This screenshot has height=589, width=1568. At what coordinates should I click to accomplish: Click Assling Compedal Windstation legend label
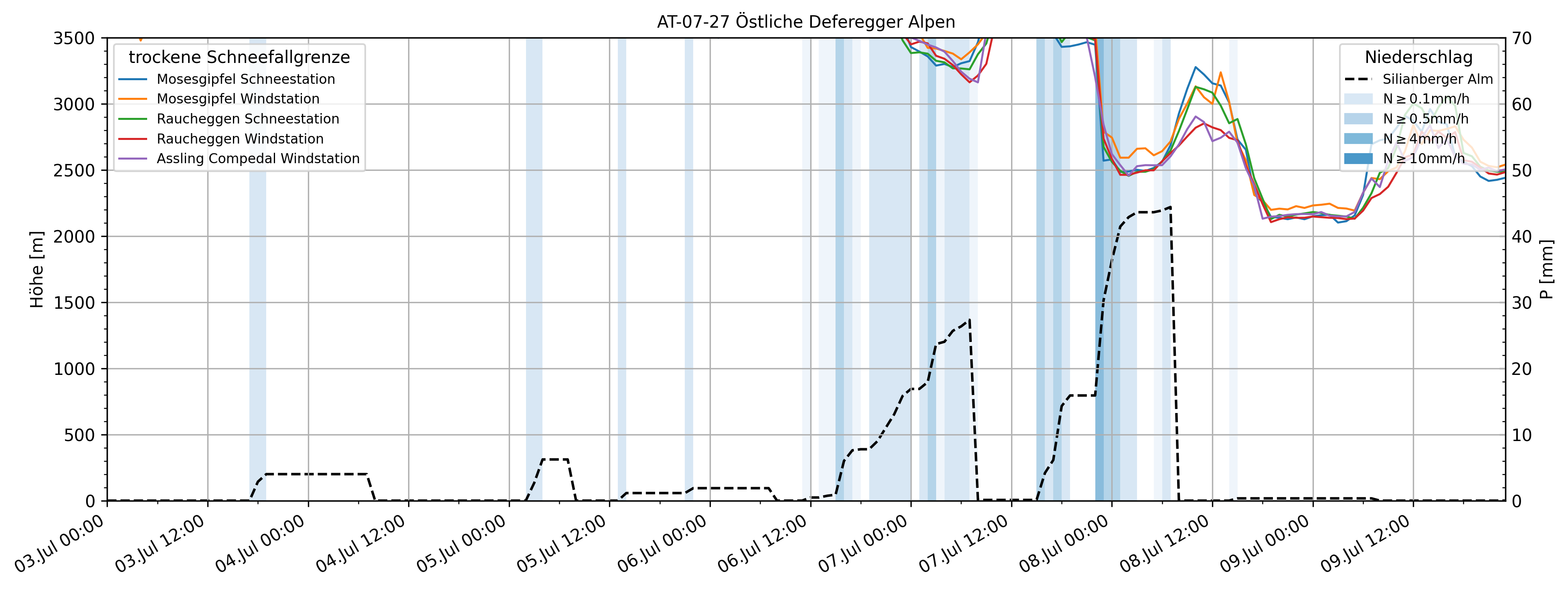coord(258,159)
